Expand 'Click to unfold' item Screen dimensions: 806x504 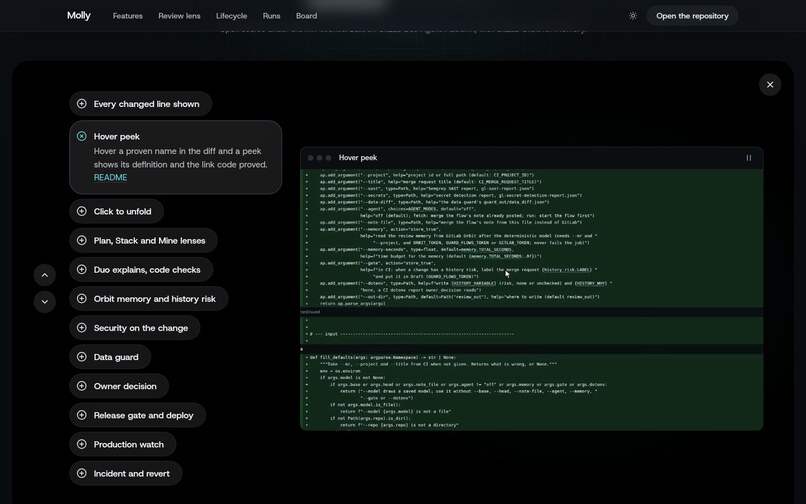[x=117, y=211]
